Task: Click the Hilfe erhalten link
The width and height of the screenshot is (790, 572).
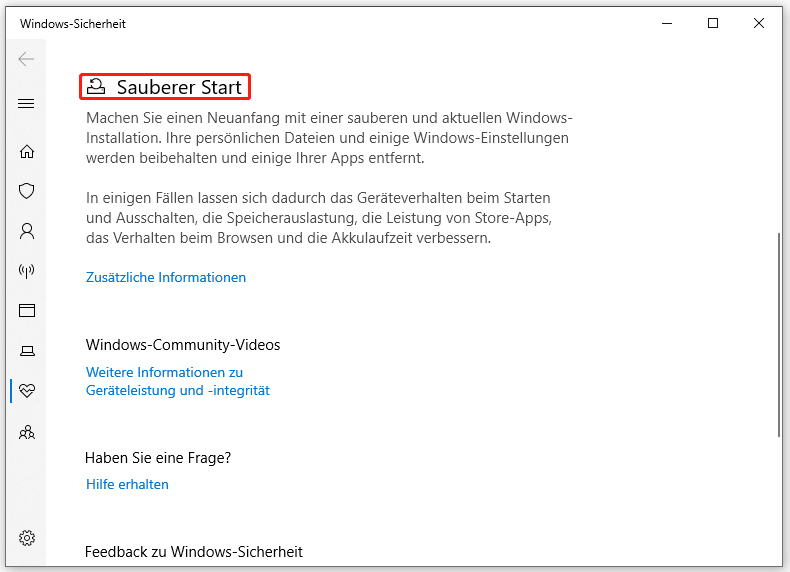Action: point(127,484)
